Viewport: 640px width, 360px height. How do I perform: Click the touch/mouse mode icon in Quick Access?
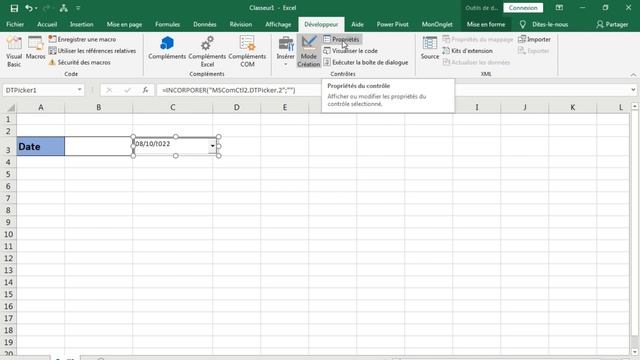[63, 8]
